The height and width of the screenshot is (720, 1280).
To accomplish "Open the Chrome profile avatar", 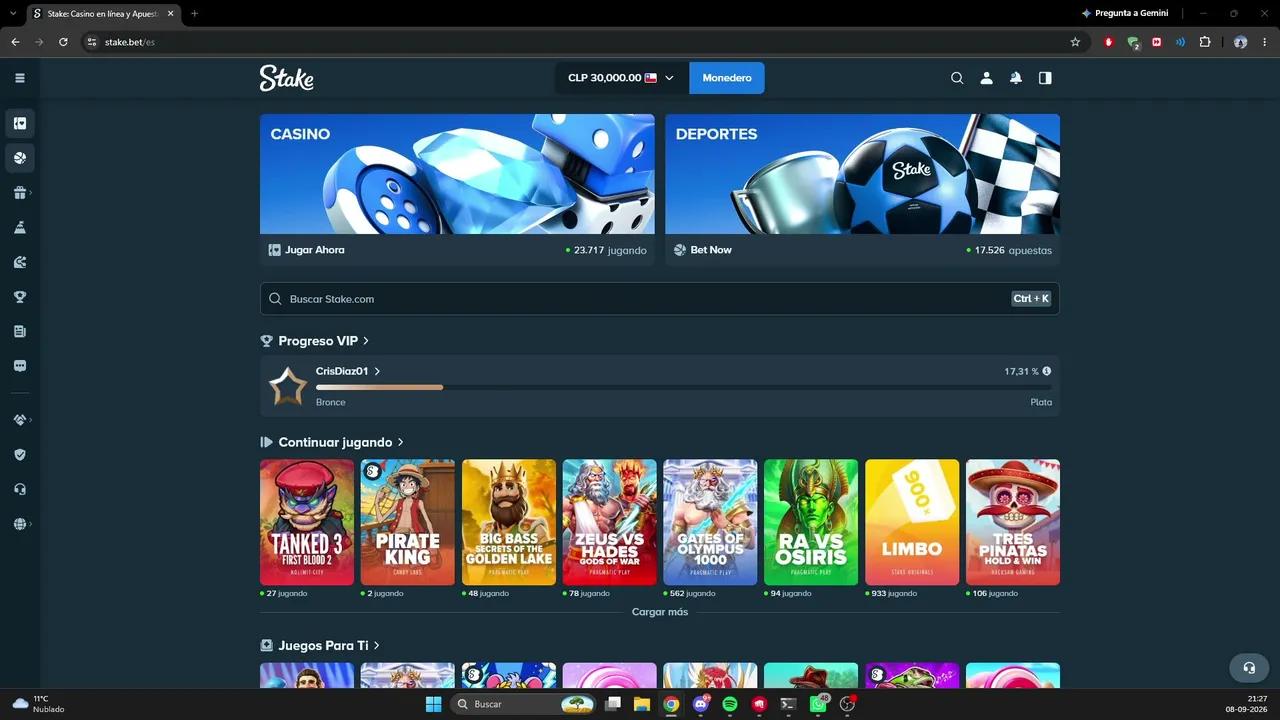I will tap(1240, 42).
